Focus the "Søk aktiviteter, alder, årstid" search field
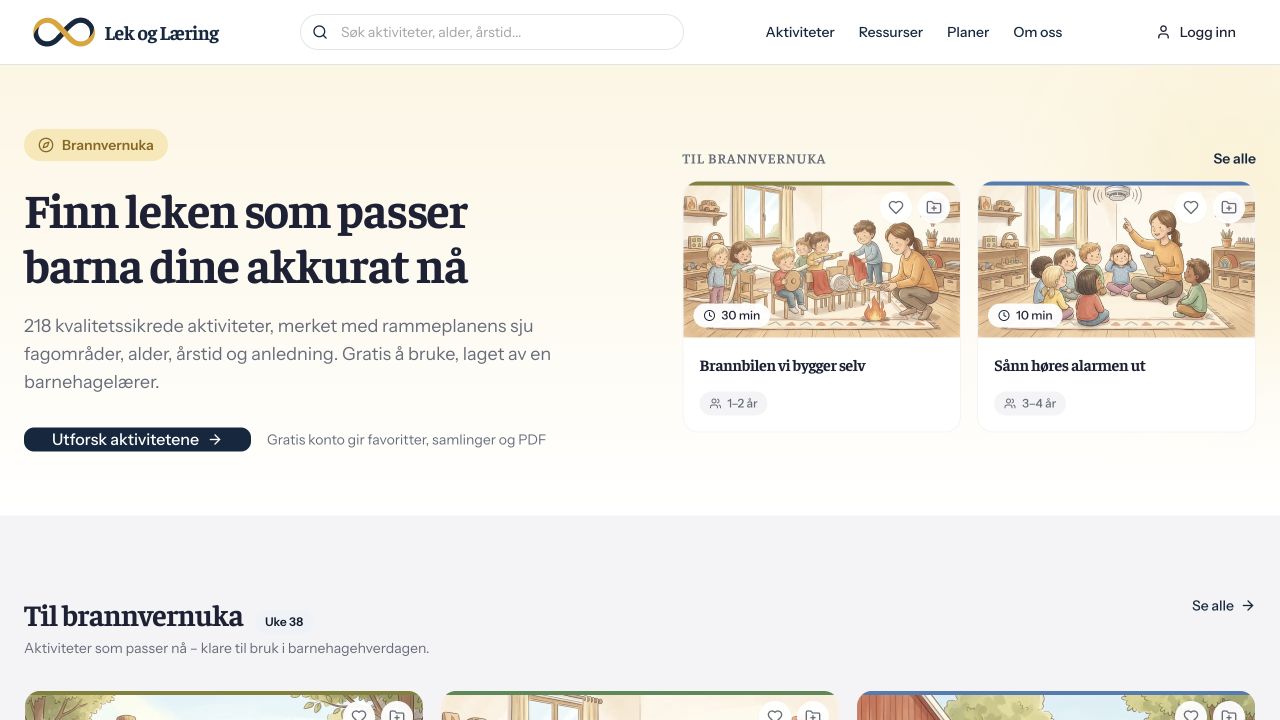The width and height of the screenshot is (1280, 720). (492, 32)
